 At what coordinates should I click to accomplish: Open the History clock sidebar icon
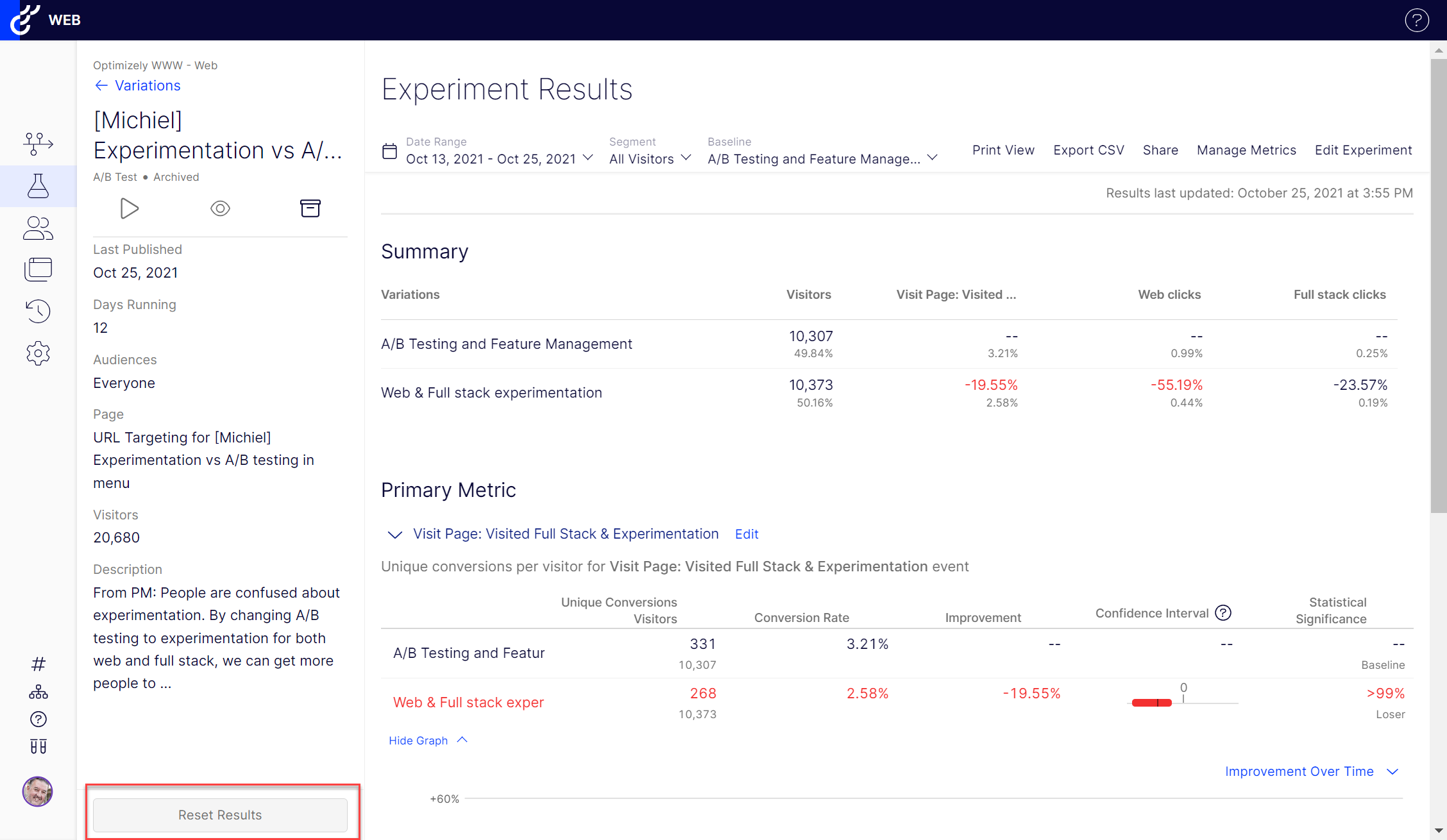tap(38, 311)
